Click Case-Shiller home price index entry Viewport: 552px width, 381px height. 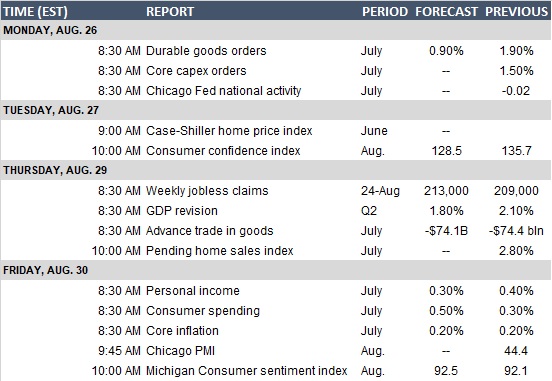pyautogui.click(x=229, y=131)
